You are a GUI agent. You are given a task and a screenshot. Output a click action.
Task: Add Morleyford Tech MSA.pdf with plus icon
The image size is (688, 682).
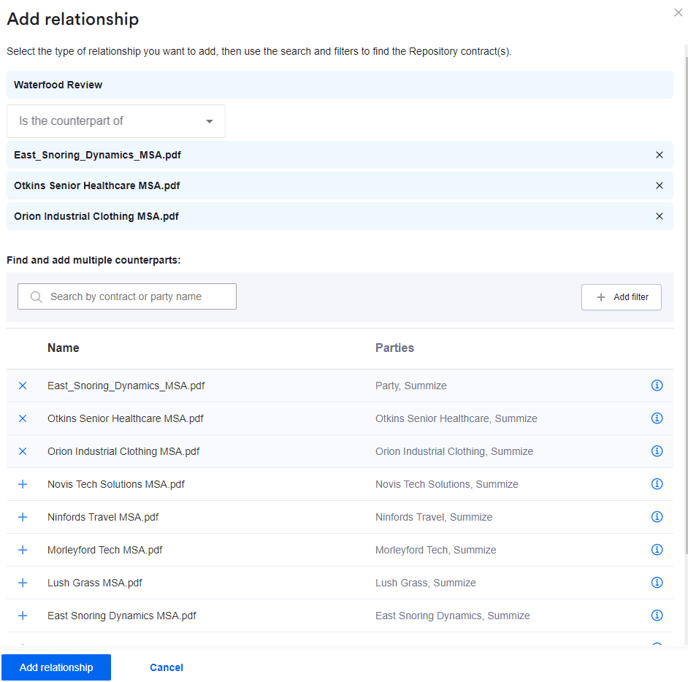click(23, 550)
